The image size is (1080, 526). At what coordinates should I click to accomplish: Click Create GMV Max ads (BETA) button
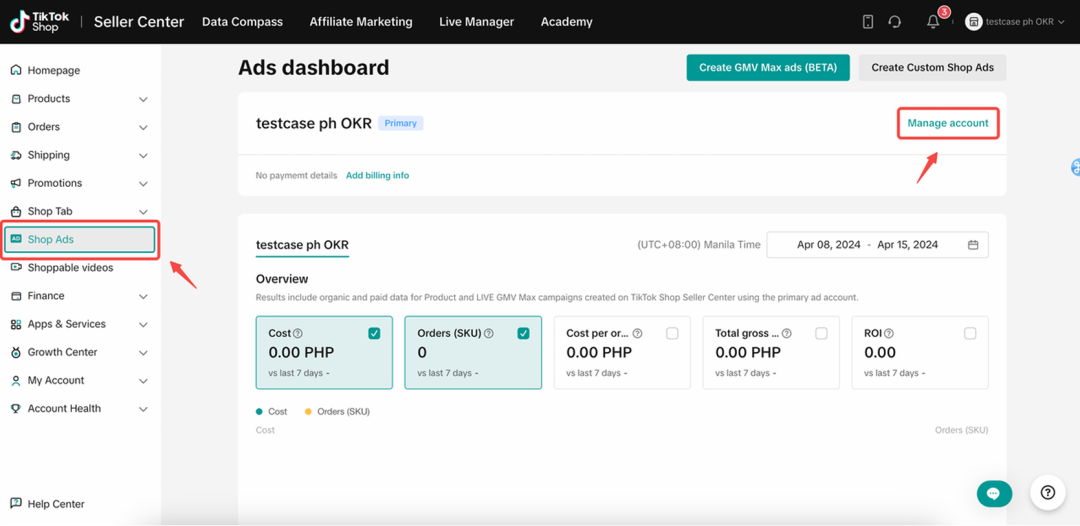pos(768,67)
